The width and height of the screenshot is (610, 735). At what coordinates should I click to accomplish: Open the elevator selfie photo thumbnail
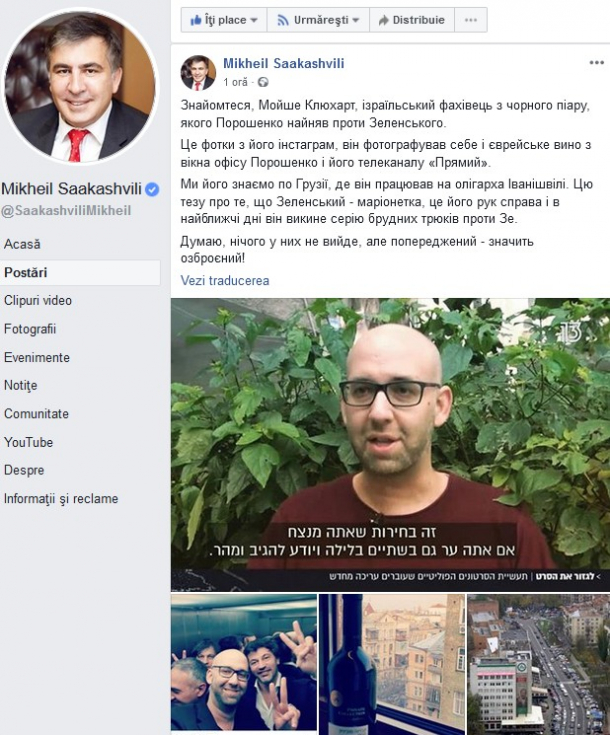click(244, 662)
